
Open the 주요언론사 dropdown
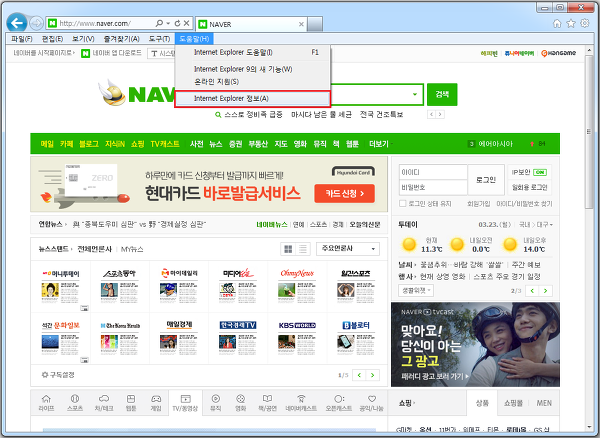pyautogui.click(x=348, y=249)
